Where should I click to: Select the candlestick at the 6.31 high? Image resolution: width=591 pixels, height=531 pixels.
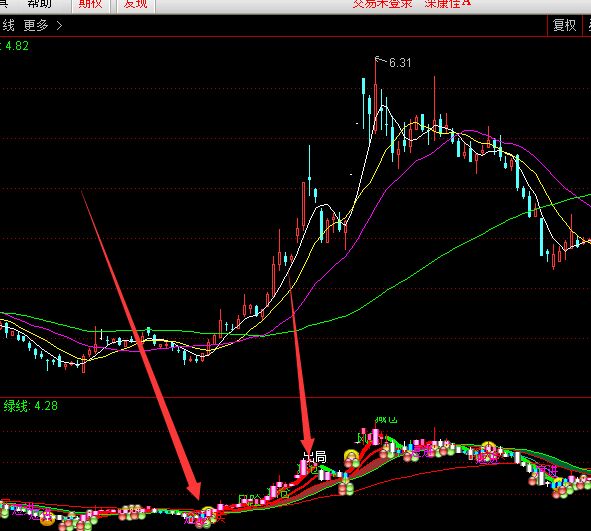[x=375, y=96]
